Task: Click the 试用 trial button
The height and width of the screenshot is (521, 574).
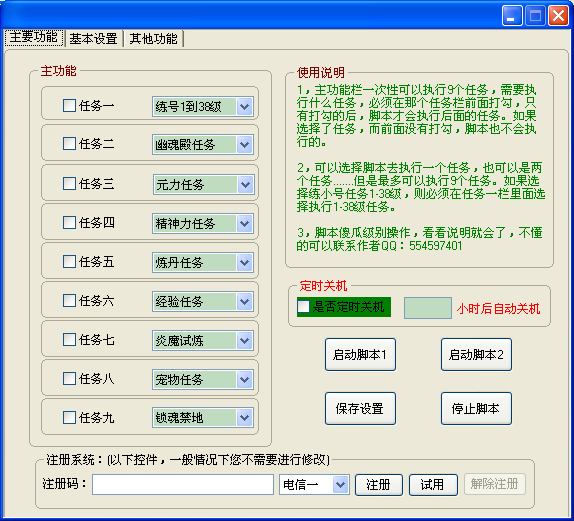Action: (x=433, y=485)
